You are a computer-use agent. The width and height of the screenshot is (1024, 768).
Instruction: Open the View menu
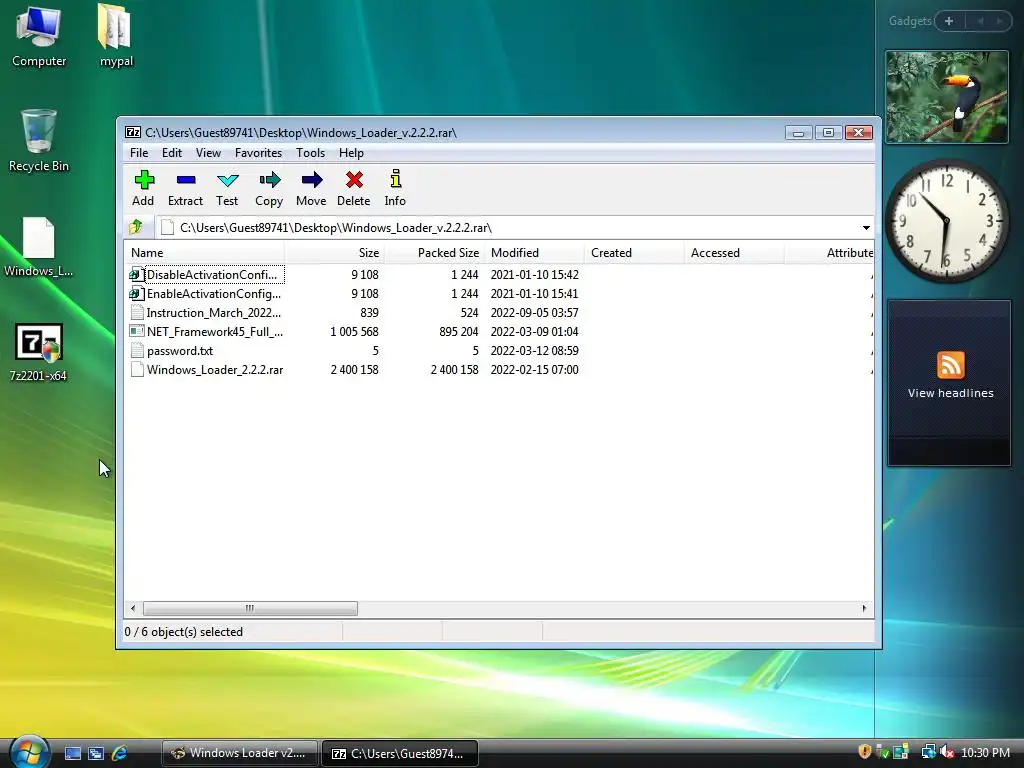coord(208,153)
